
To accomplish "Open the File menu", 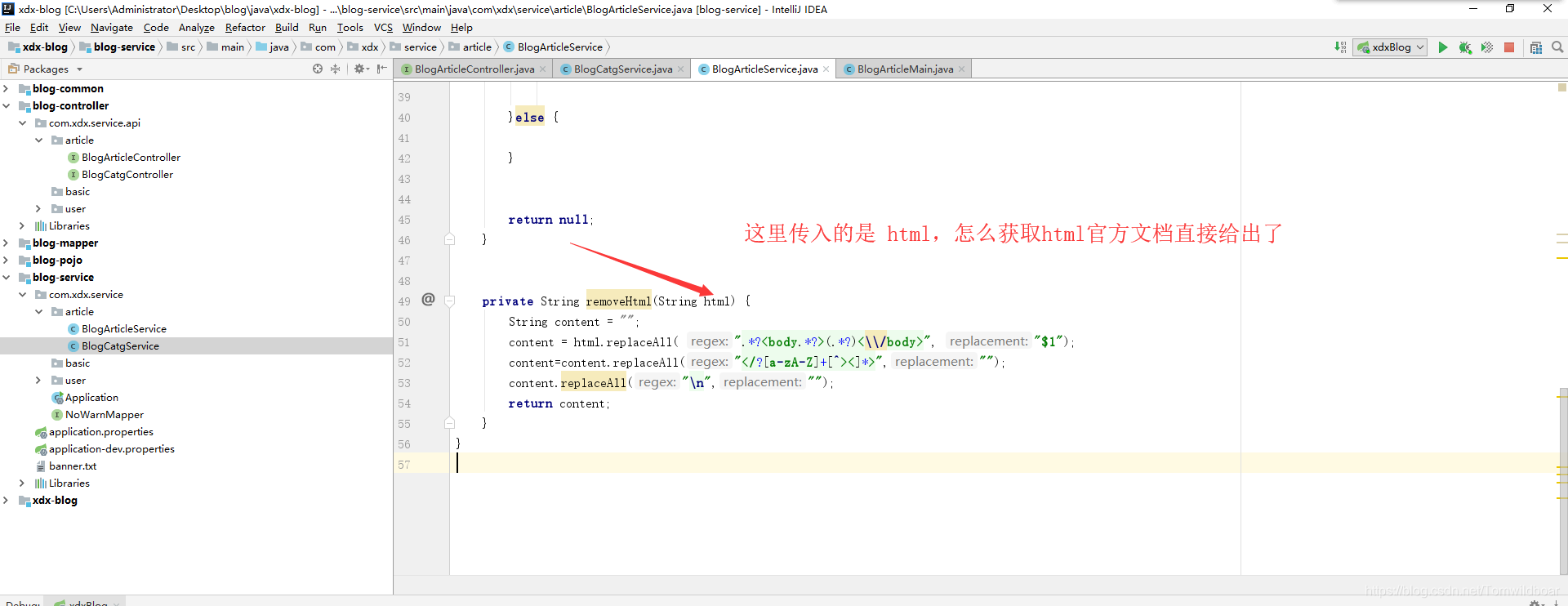I will (12, 28).
